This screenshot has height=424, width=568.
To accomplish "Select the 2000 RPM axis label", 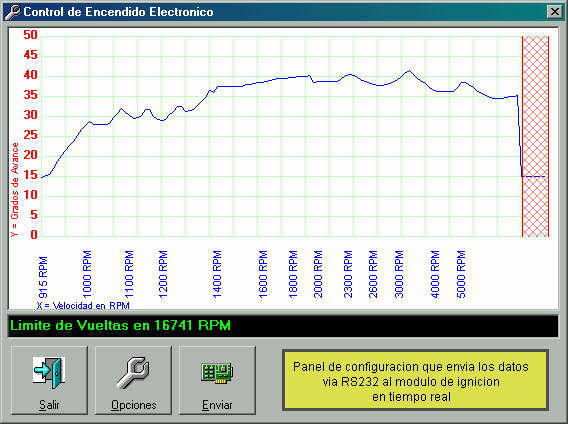I will click(x=318, y=274).
